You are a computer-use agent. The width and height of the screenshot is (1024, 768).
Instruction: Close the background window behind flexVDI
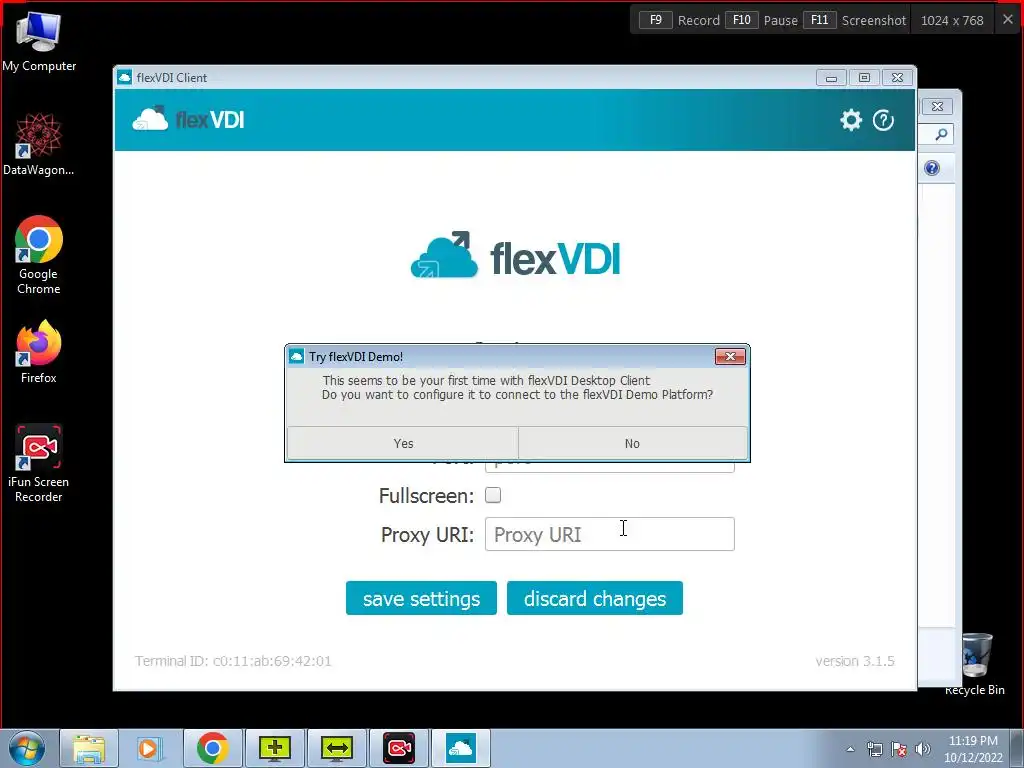[937, 106]
